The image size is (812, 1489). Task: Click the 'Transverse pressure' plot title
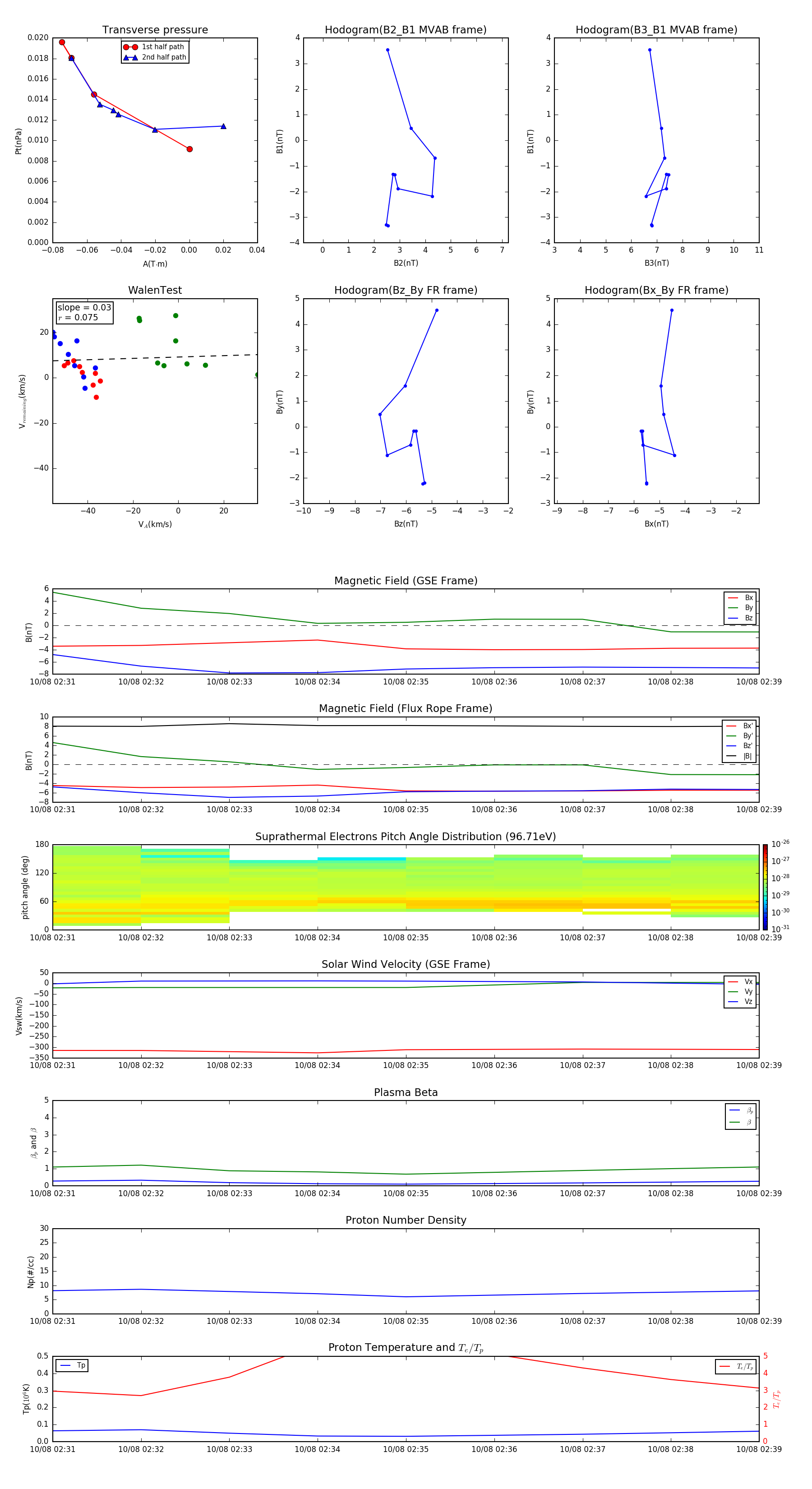tap(155, 29)
